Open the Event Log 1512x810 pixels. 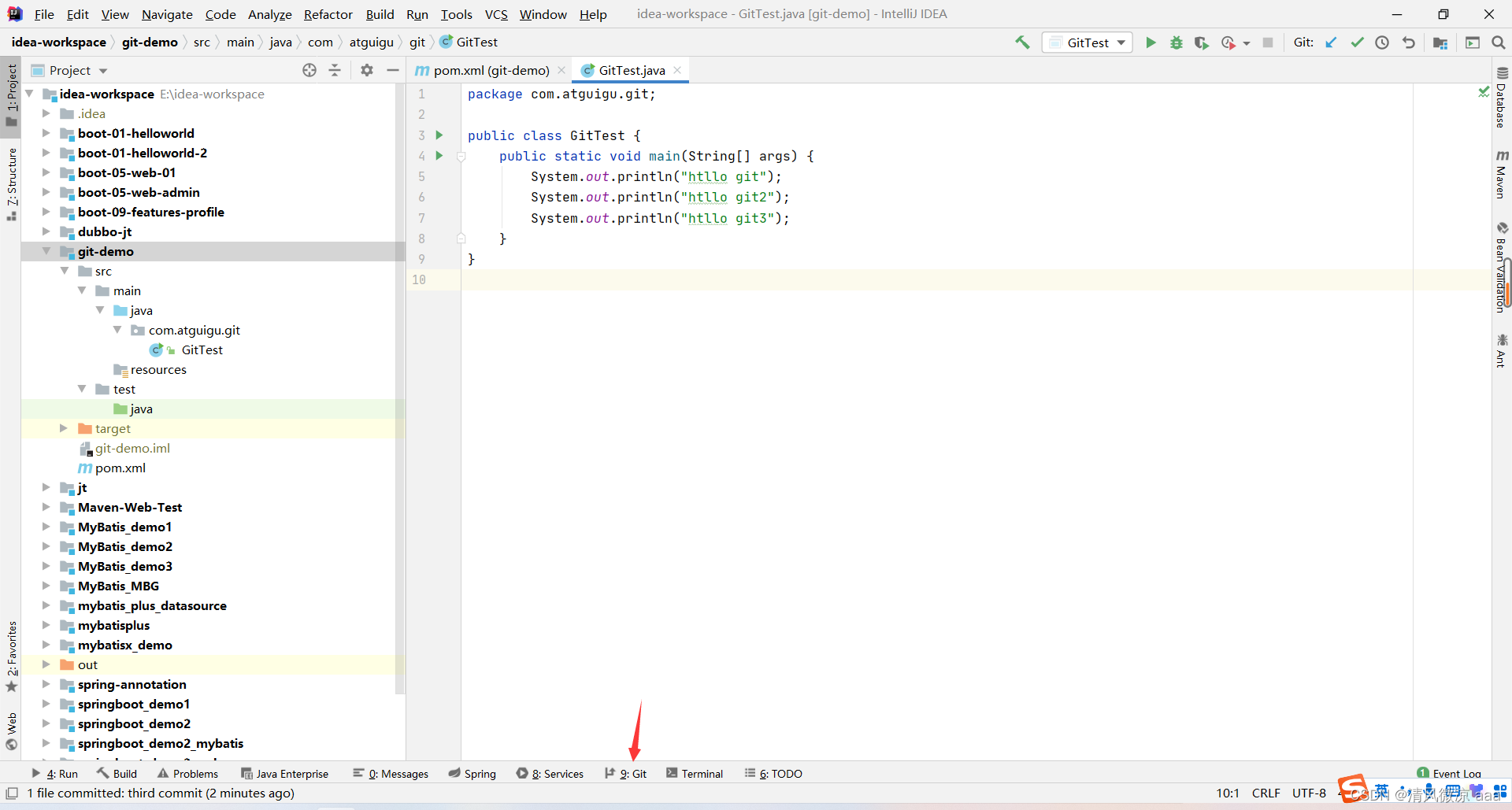1449,774
